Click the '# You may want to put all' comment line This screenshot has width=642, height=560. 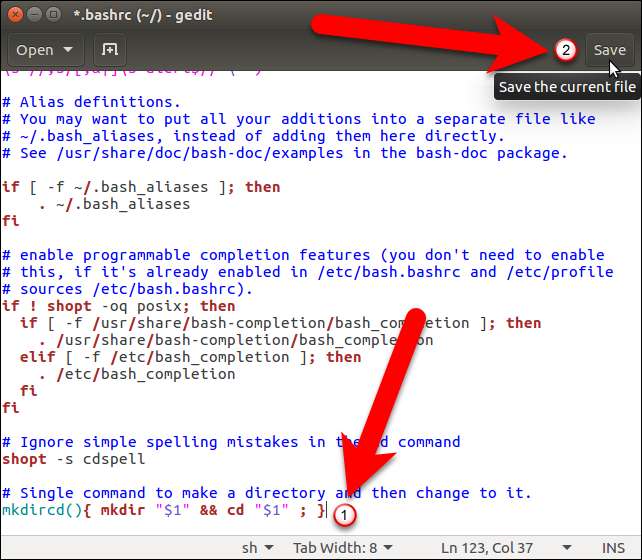pos(298,119)
